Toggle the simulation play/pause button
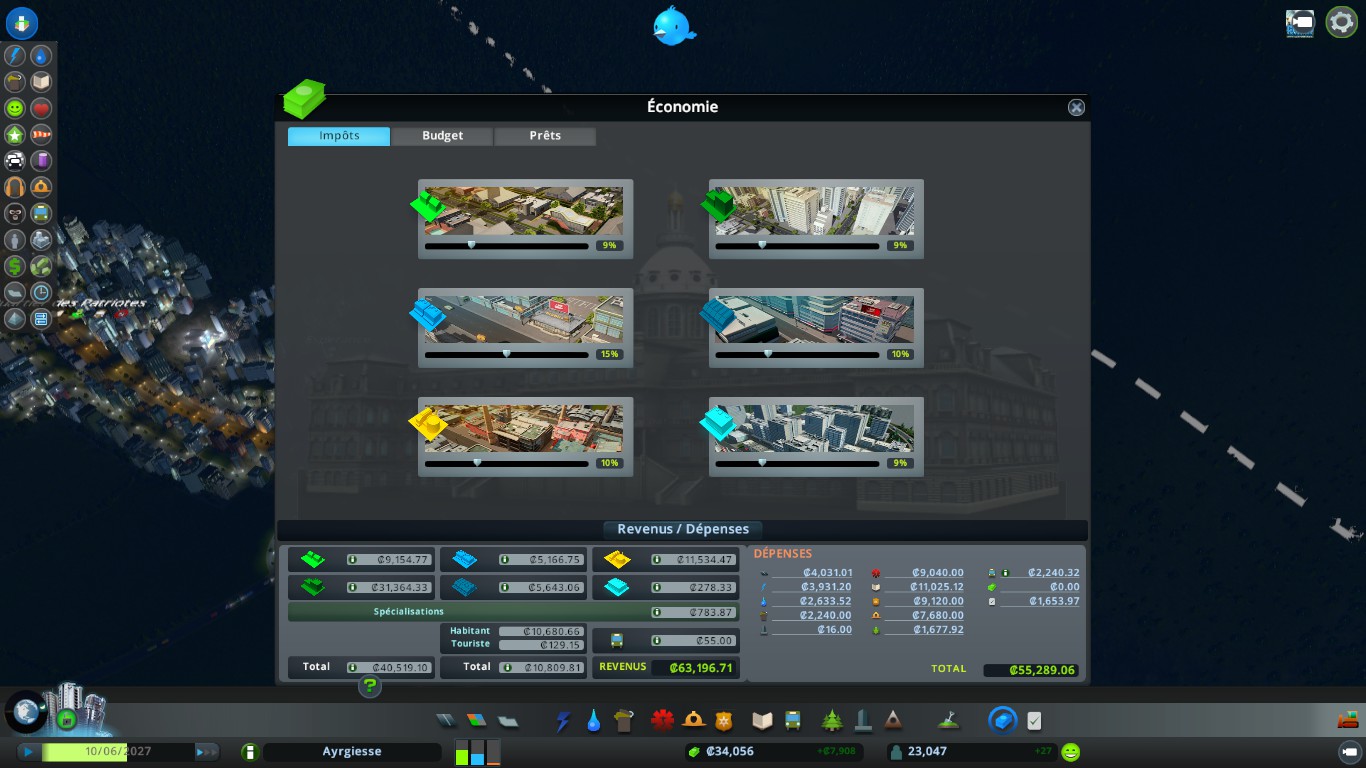The image size is (1366, 768). [x=28, y=752]
